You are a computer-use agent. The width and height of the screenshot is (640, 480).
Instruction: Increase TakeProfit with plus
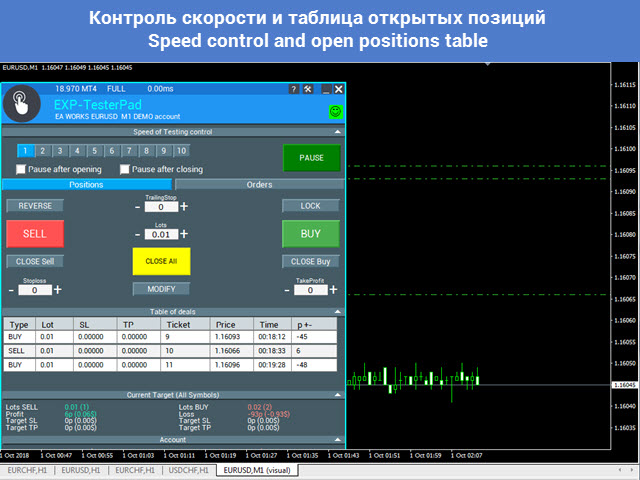click(333, 290)
